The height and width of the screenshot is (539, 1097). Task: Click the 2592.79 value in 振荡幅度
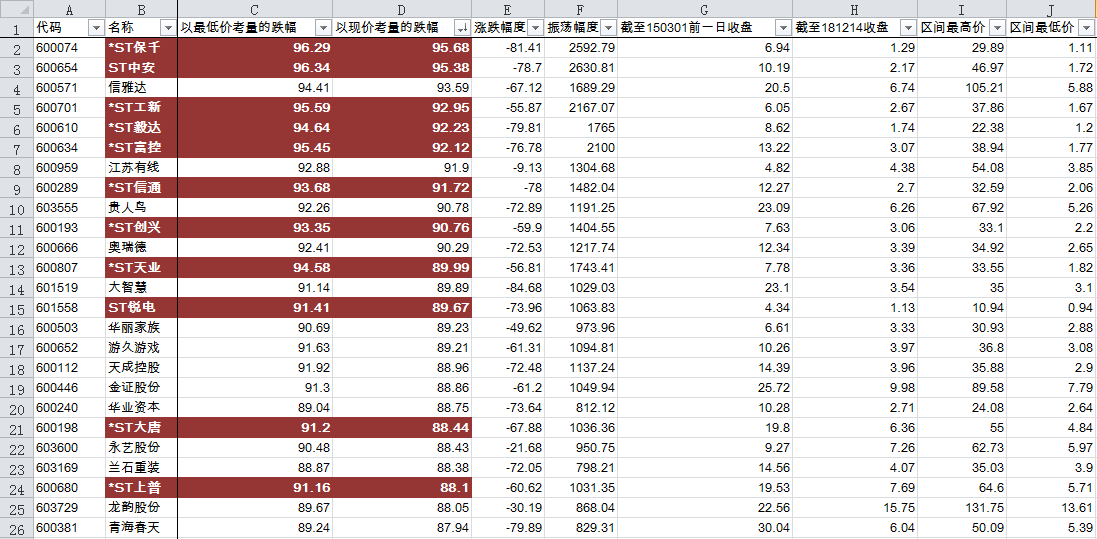click(x=581, y=48)
